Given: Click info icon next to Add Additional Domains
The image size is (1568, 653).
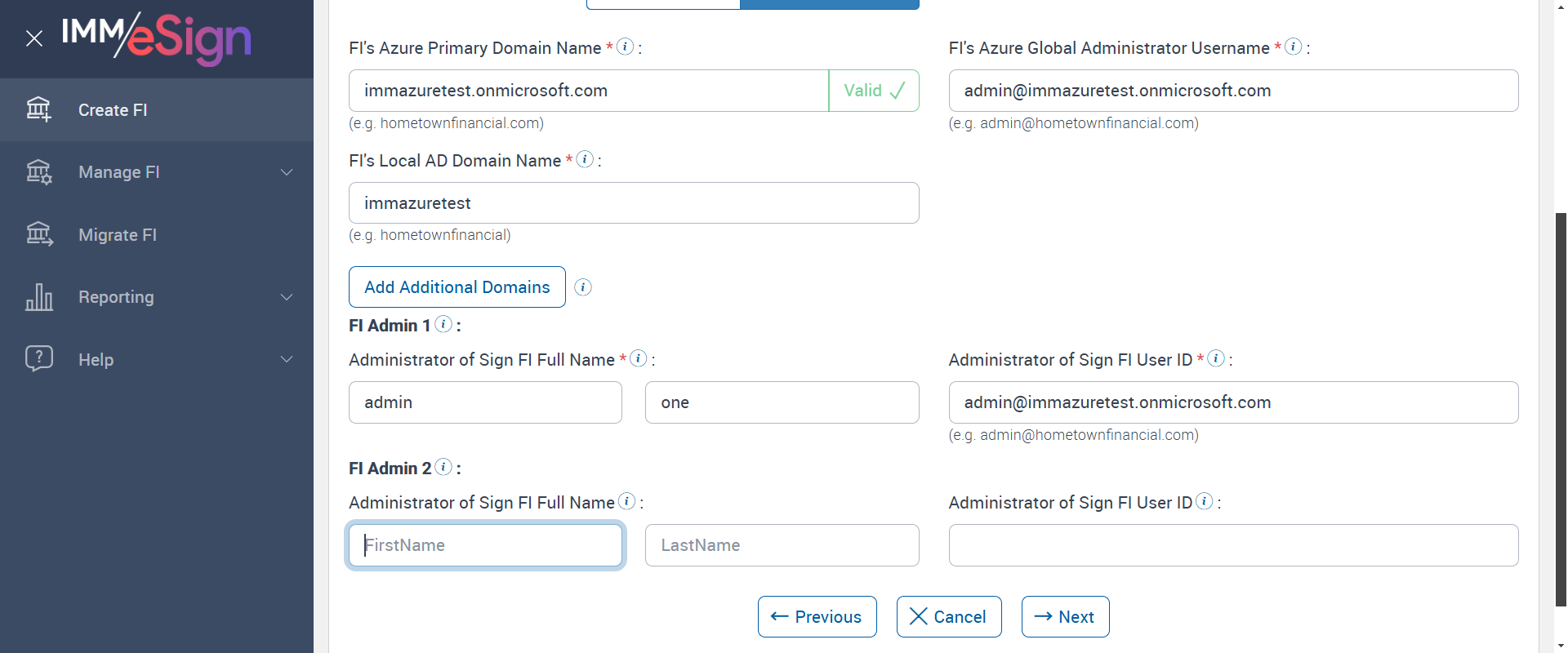Looking at the screenshot, I should [583, 287].
